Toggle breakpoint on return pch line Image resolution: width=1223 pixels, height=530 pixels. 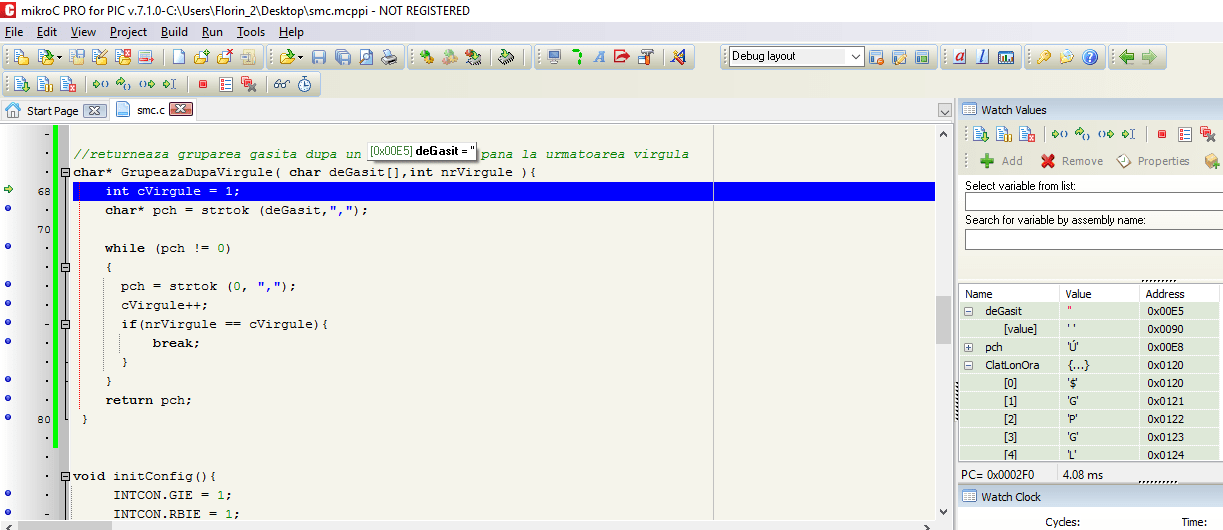[8, 398]
